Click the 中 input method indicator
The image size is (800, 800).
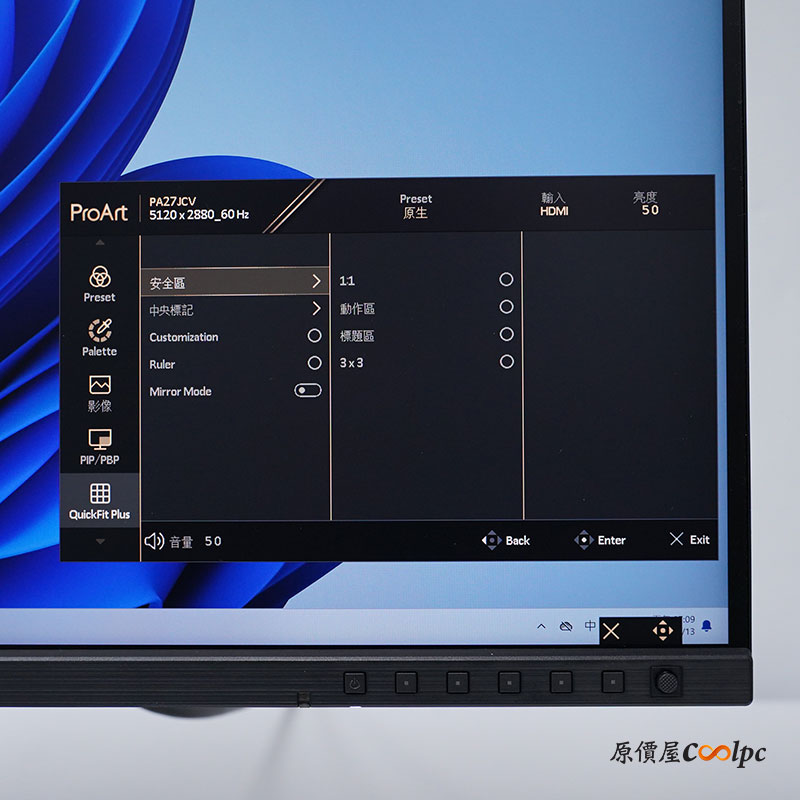click(590, 626)
